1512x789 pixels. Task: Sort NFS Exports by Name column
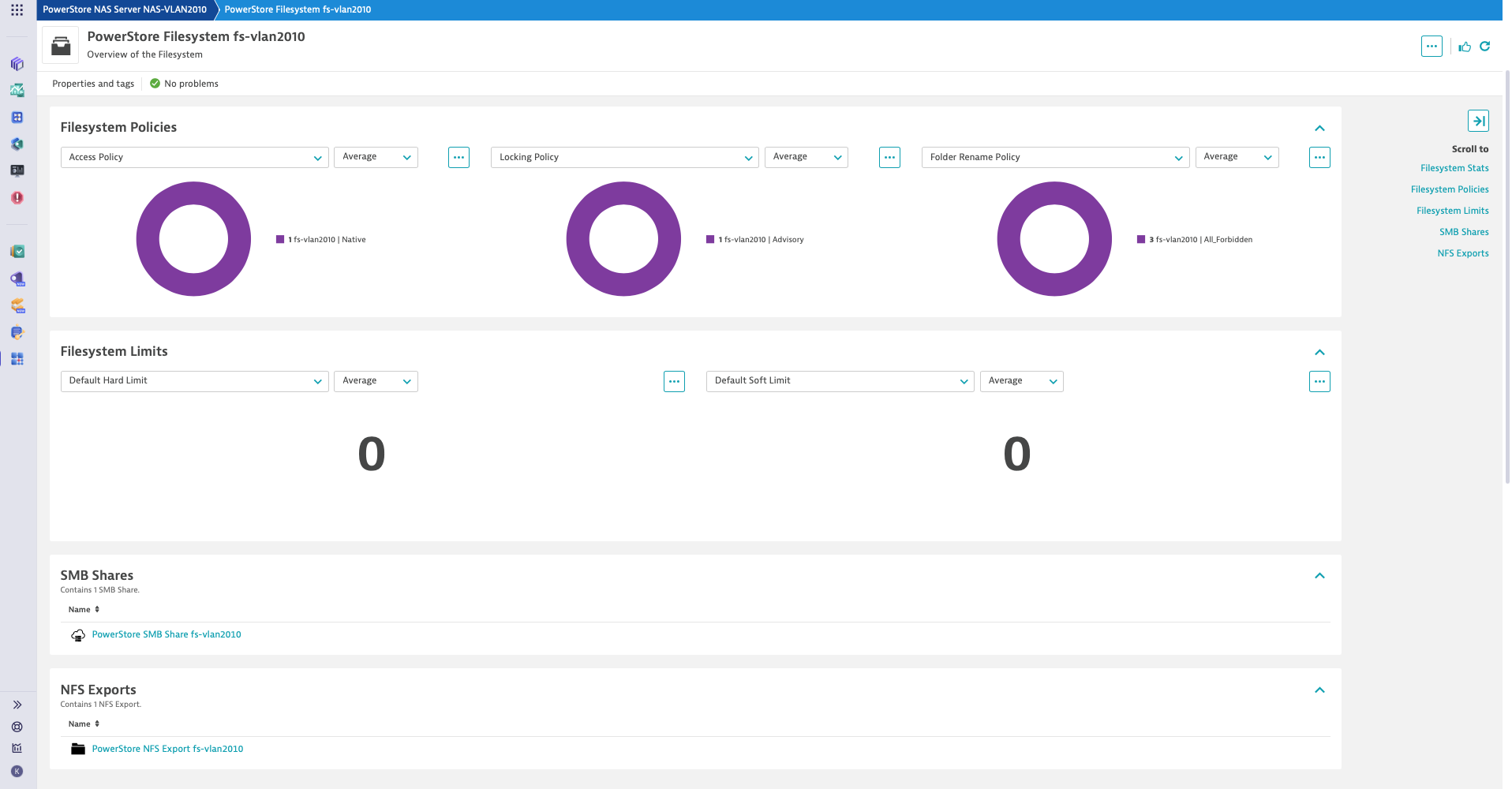84,724
